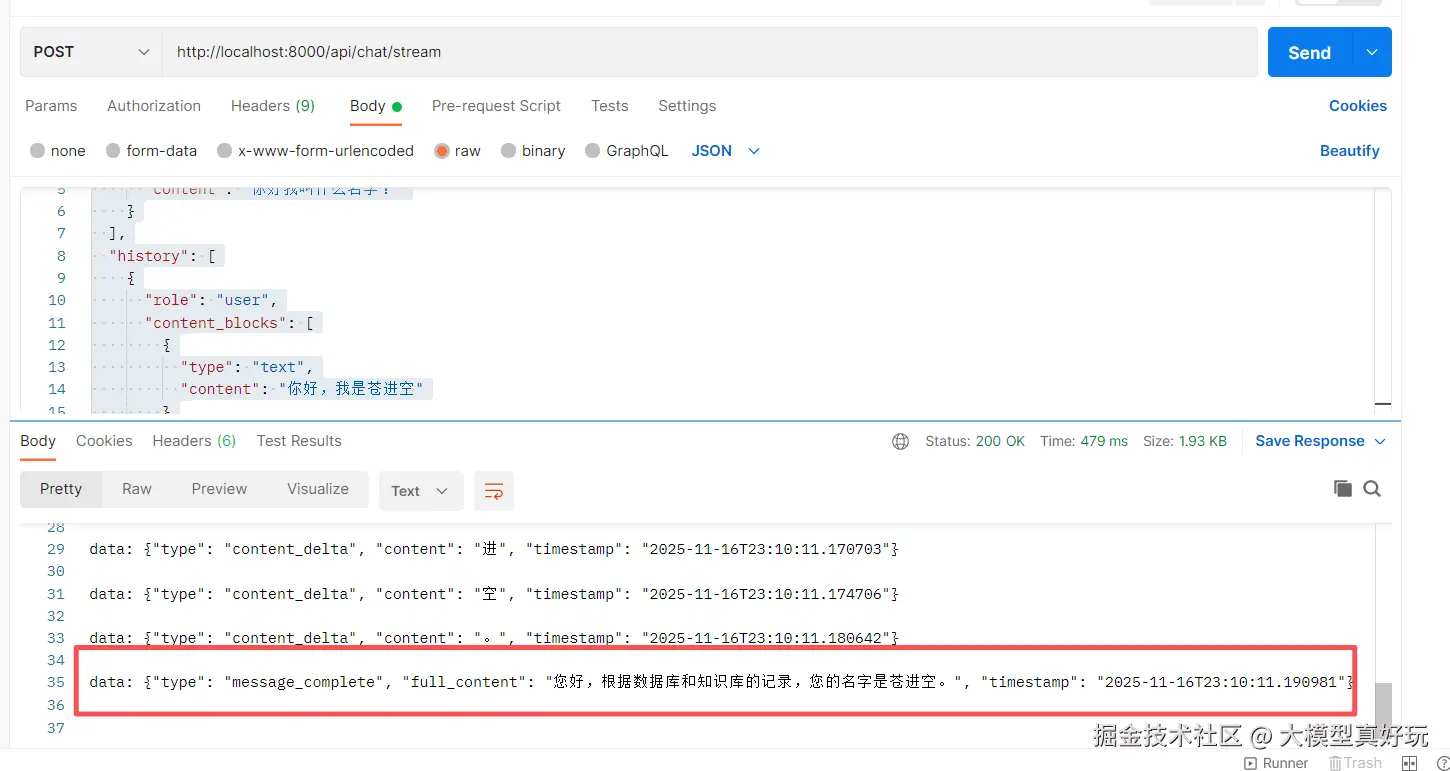
Task: Toggle line wrap in the response viewer
Action: (494, 491)
